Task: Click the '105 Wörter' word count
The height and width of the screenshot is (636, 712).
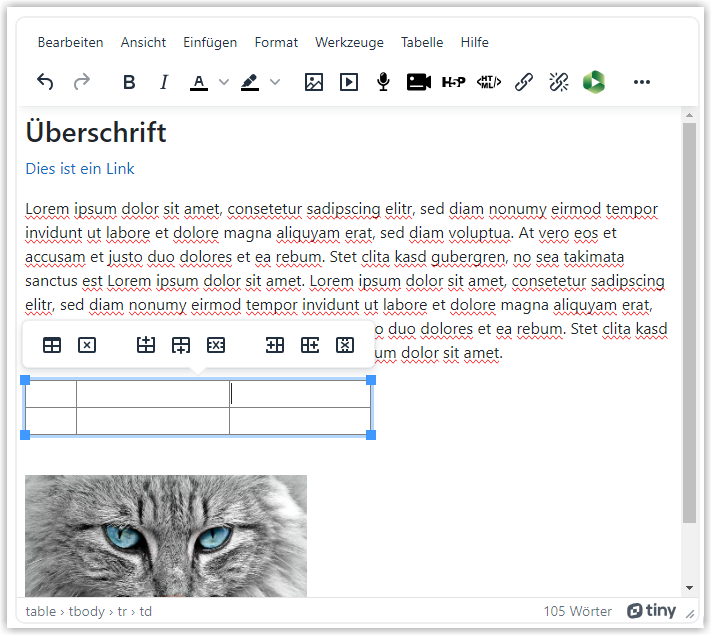Action: 578,611
